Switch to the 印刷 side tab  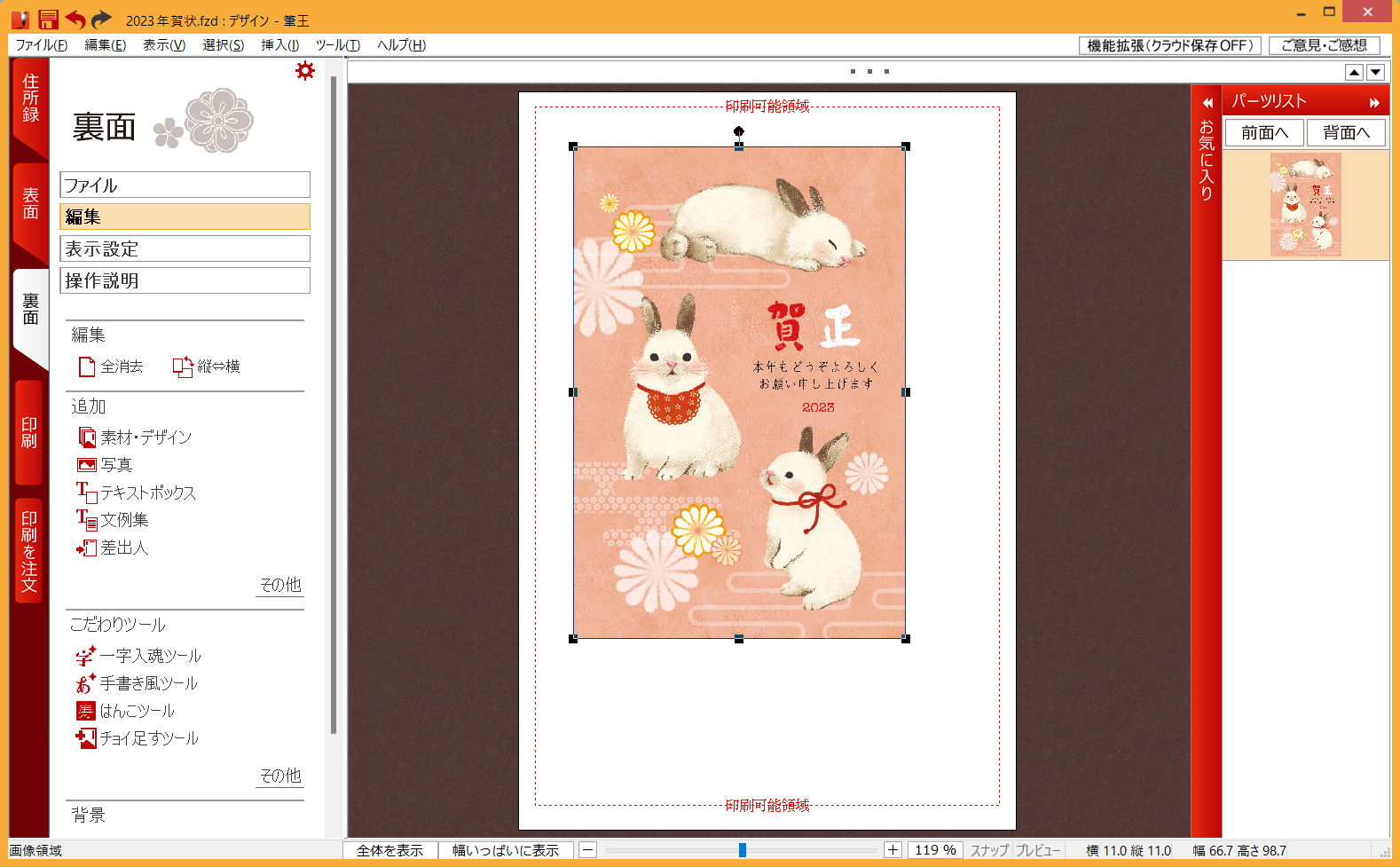[x=29, y=432]
